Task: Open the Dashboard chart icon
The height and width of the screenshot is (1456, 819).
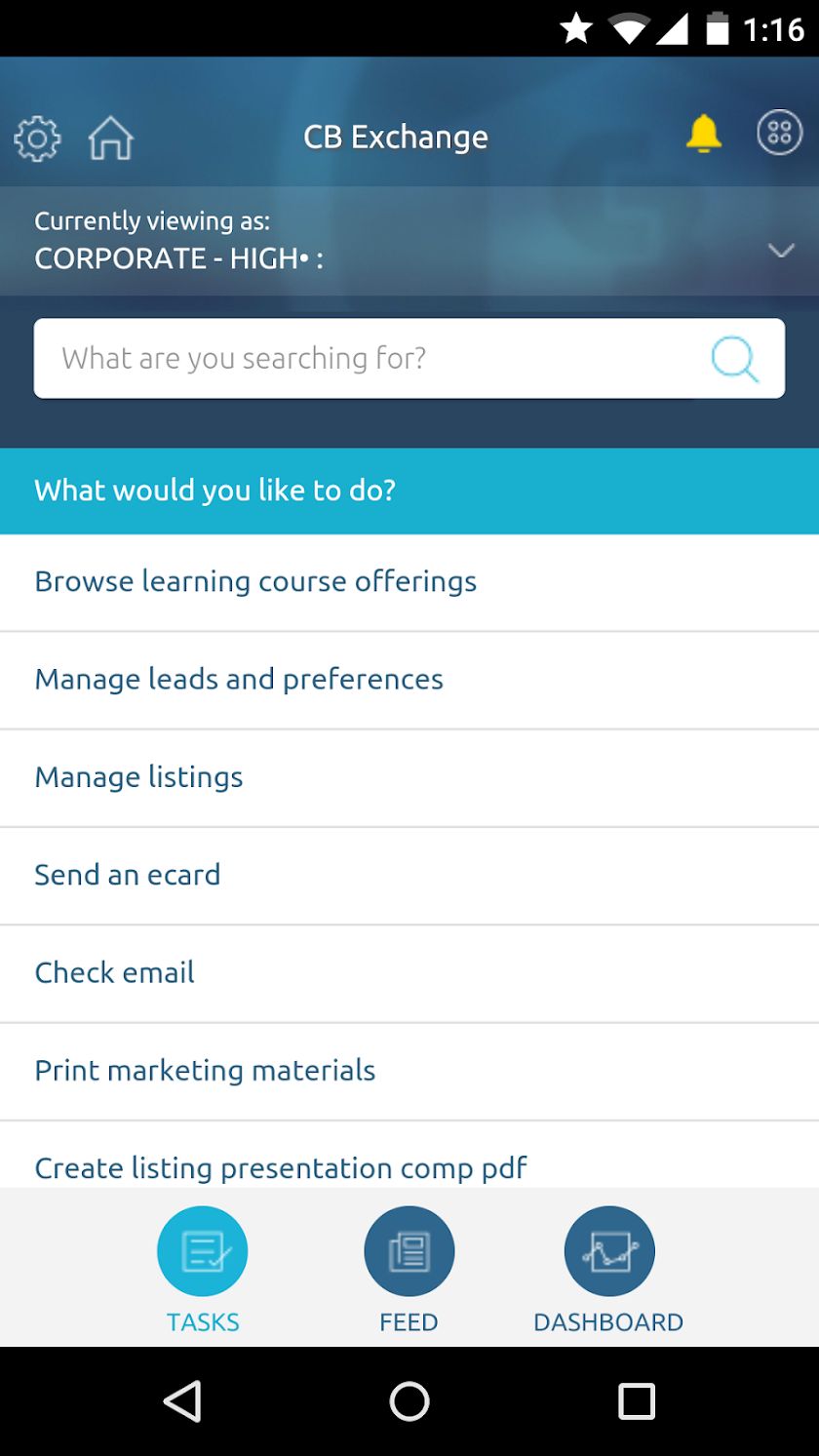Action: pyautogui.click(x=608, y=1251)
